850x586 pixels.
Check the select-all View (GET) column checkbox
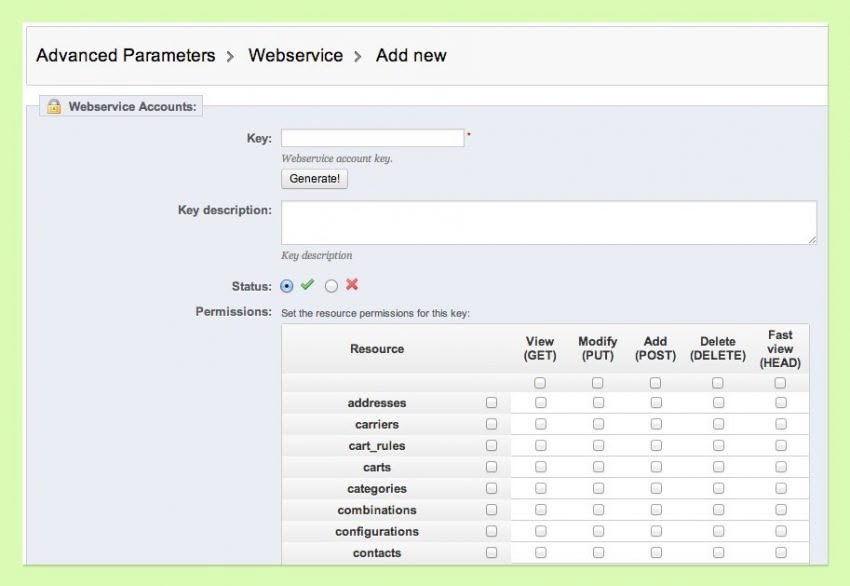tap(540, 383)
